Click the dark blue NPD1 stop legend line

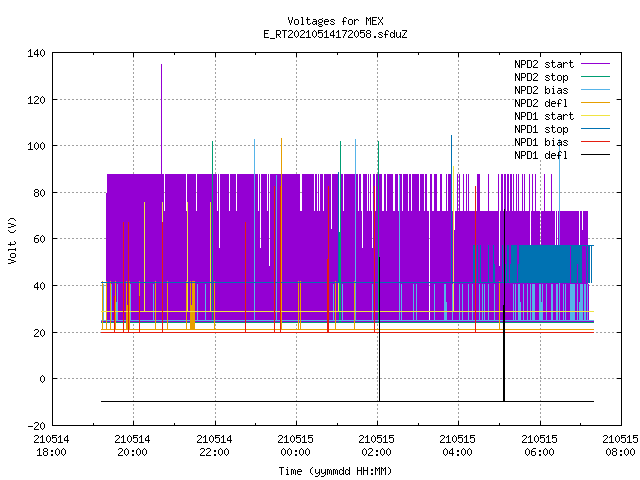click(595, 129)
